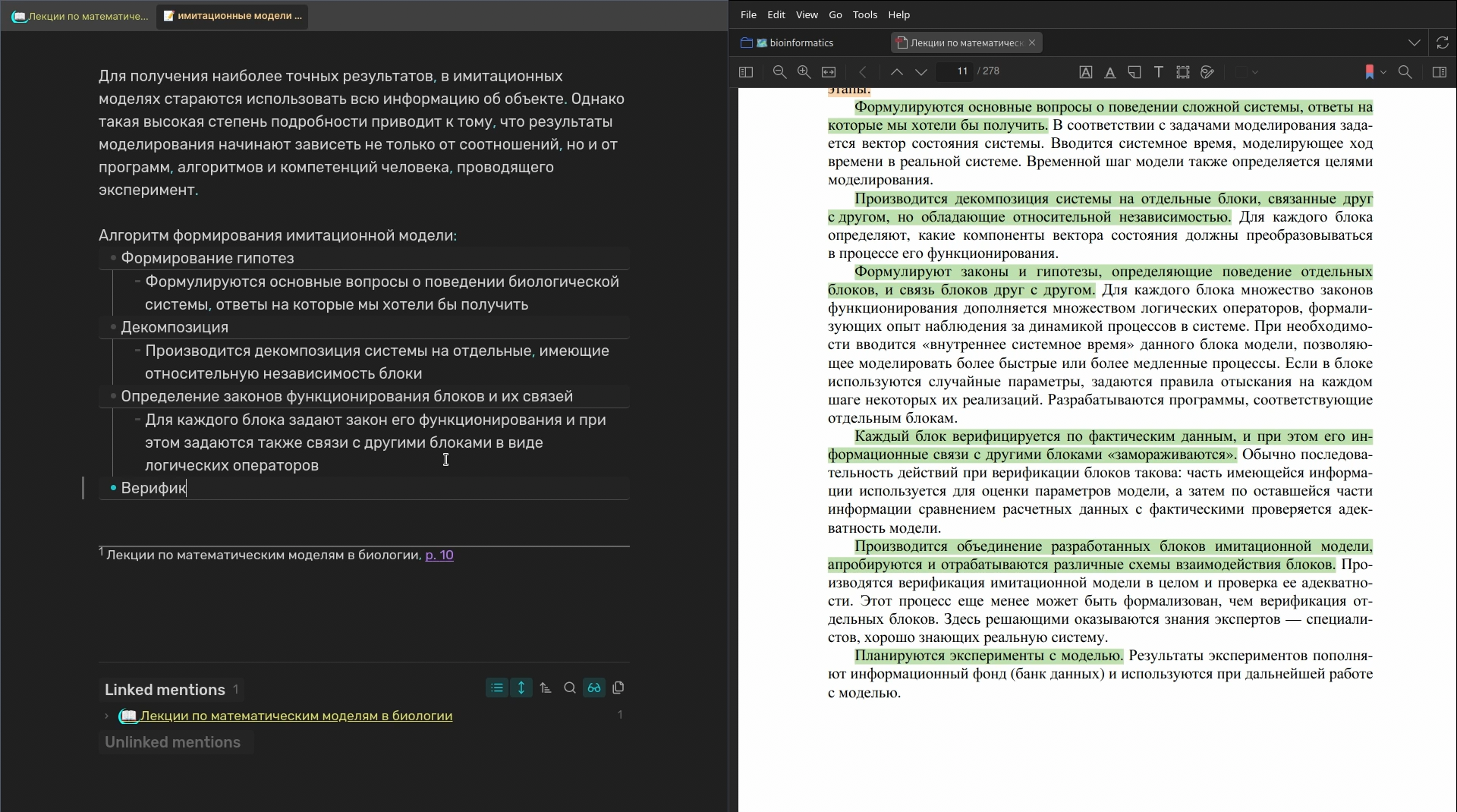Open the File menu
Screen dimensions: 1457x812
748,14
